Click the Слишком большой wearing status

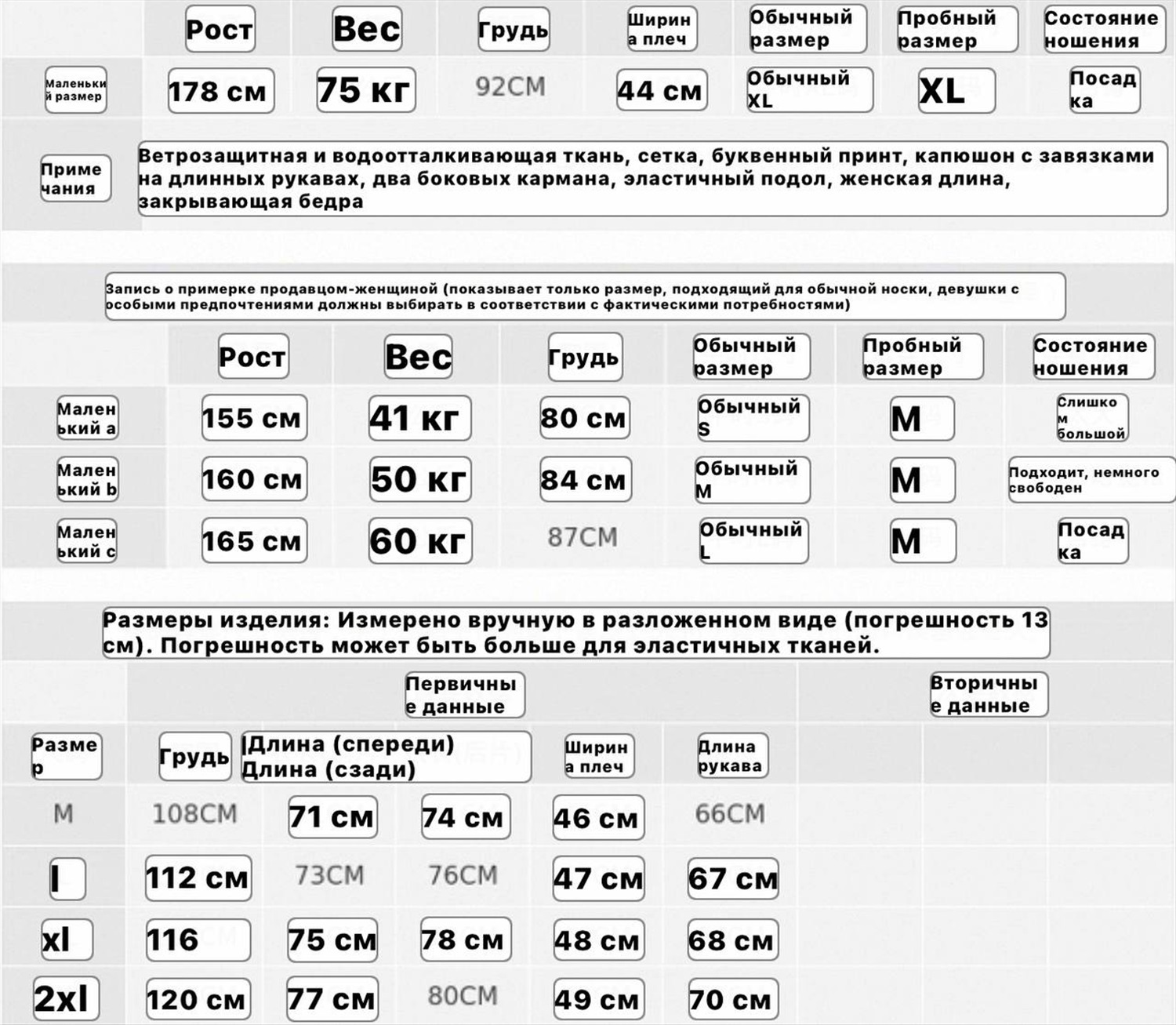pyautogui.click(x=1091, y=418)
